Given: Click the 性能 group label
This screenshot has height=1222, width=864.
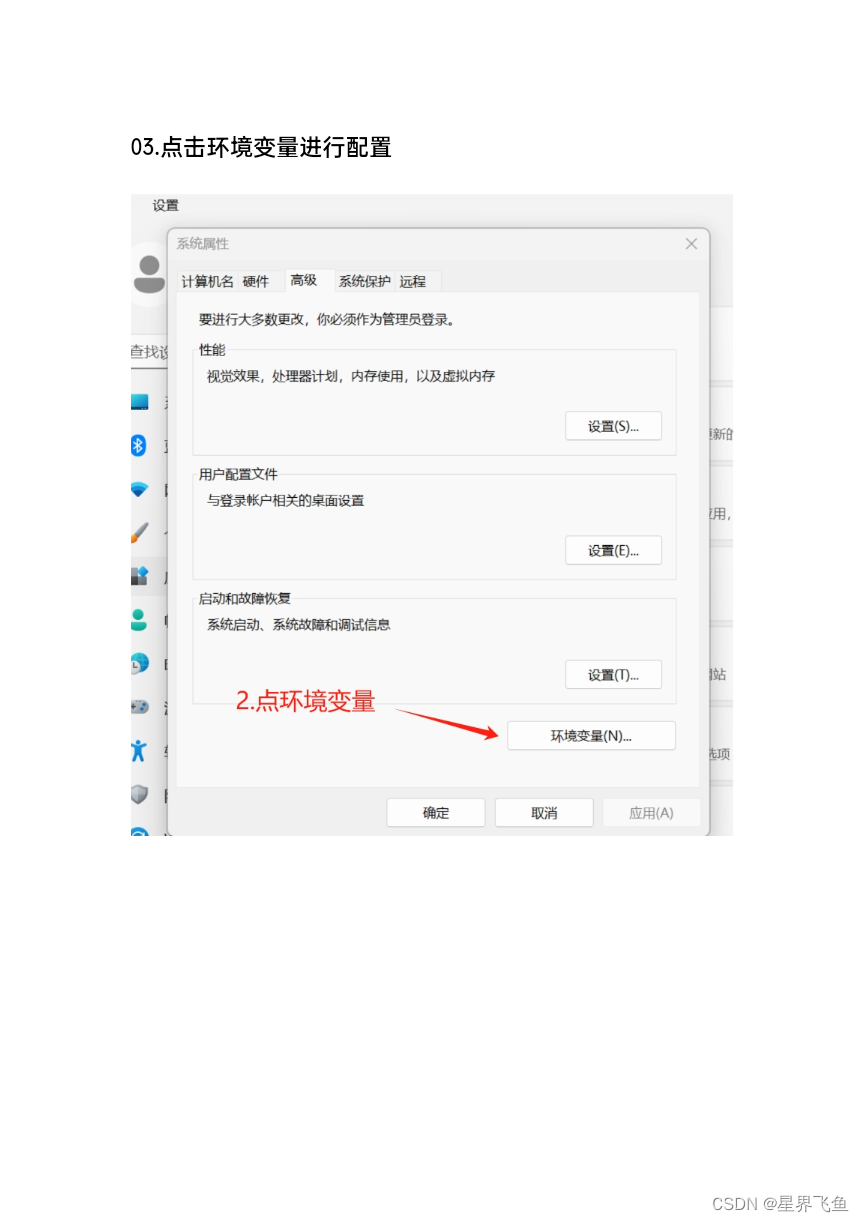Looking at the screenshot, I should click(212, 350).
